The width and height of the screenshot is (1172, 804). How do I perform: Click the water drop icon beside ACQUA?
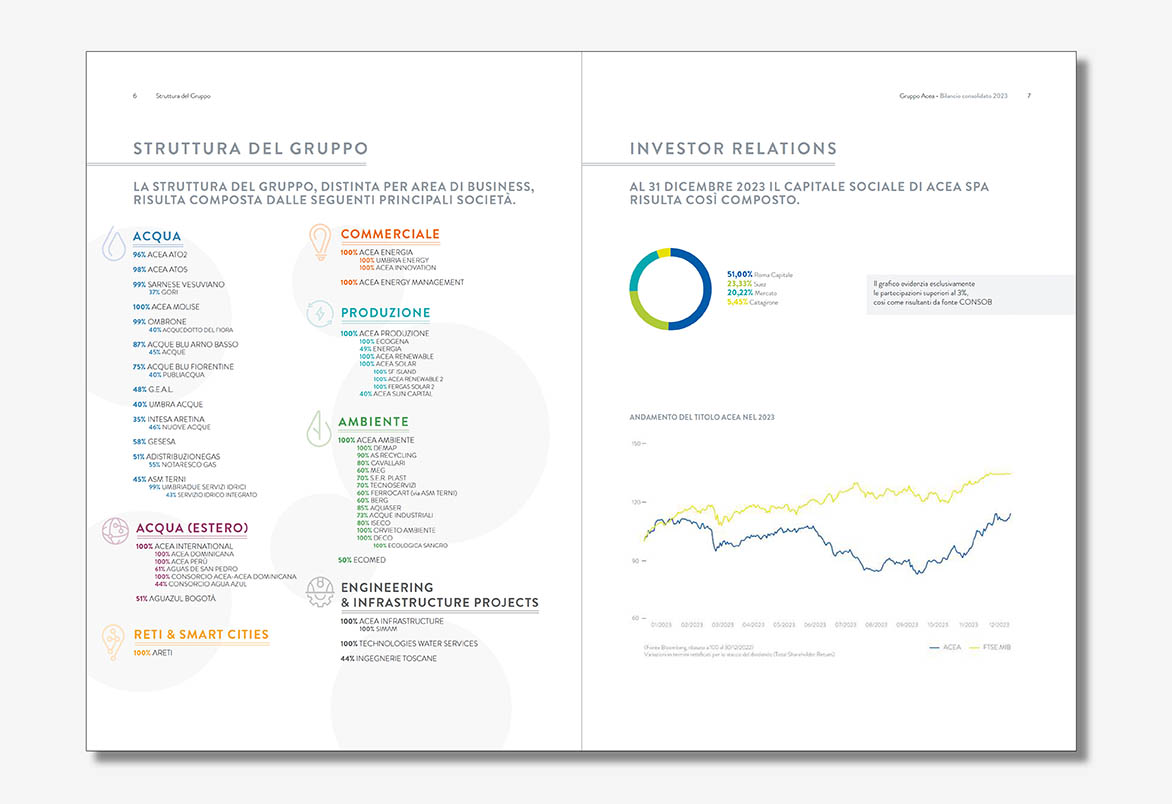pos(114,244)
